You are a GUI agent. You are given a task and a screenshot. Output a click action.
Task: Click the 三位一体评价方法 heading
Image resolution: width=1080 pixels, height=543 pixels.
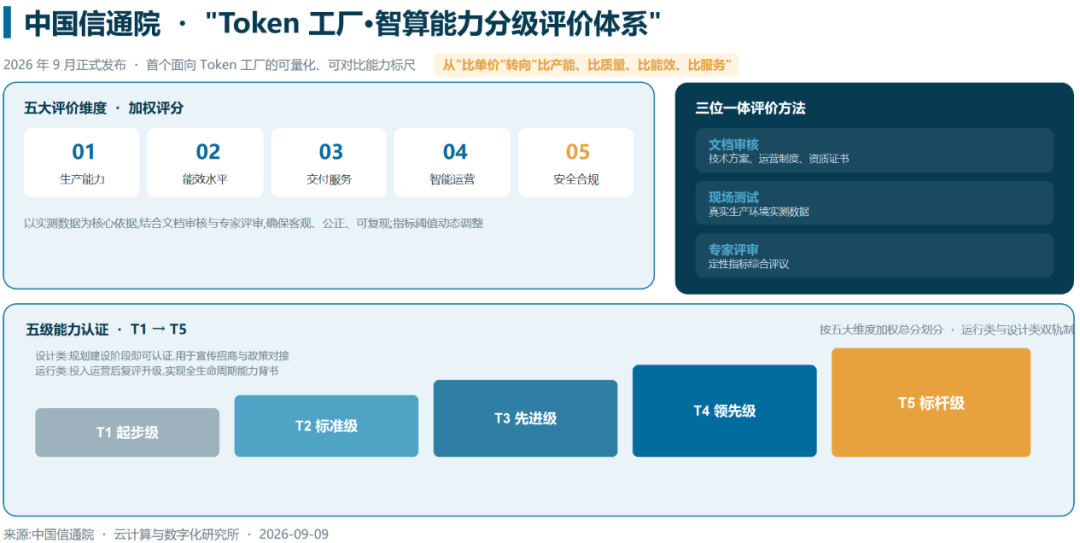(751, 108)
